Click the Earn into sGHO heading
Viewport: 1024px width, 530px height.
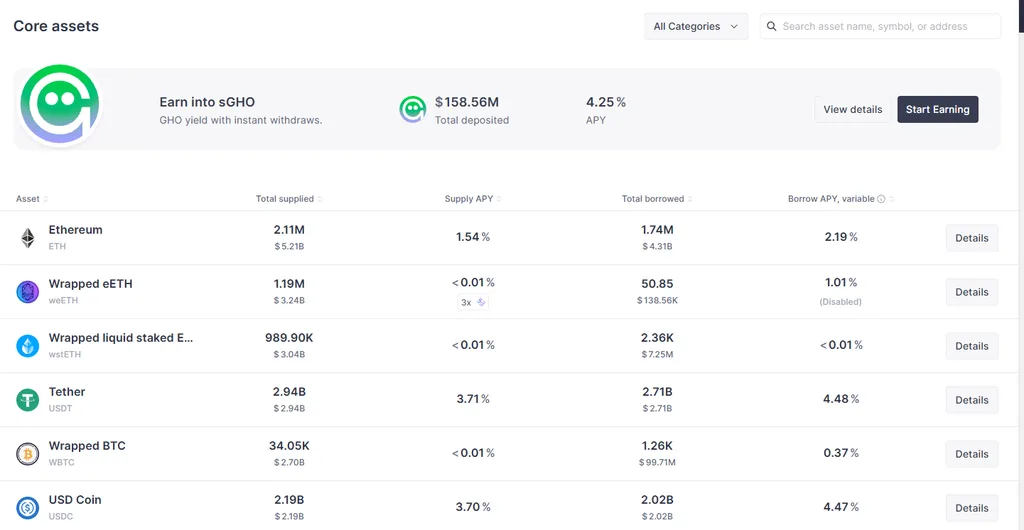[207, 102]
